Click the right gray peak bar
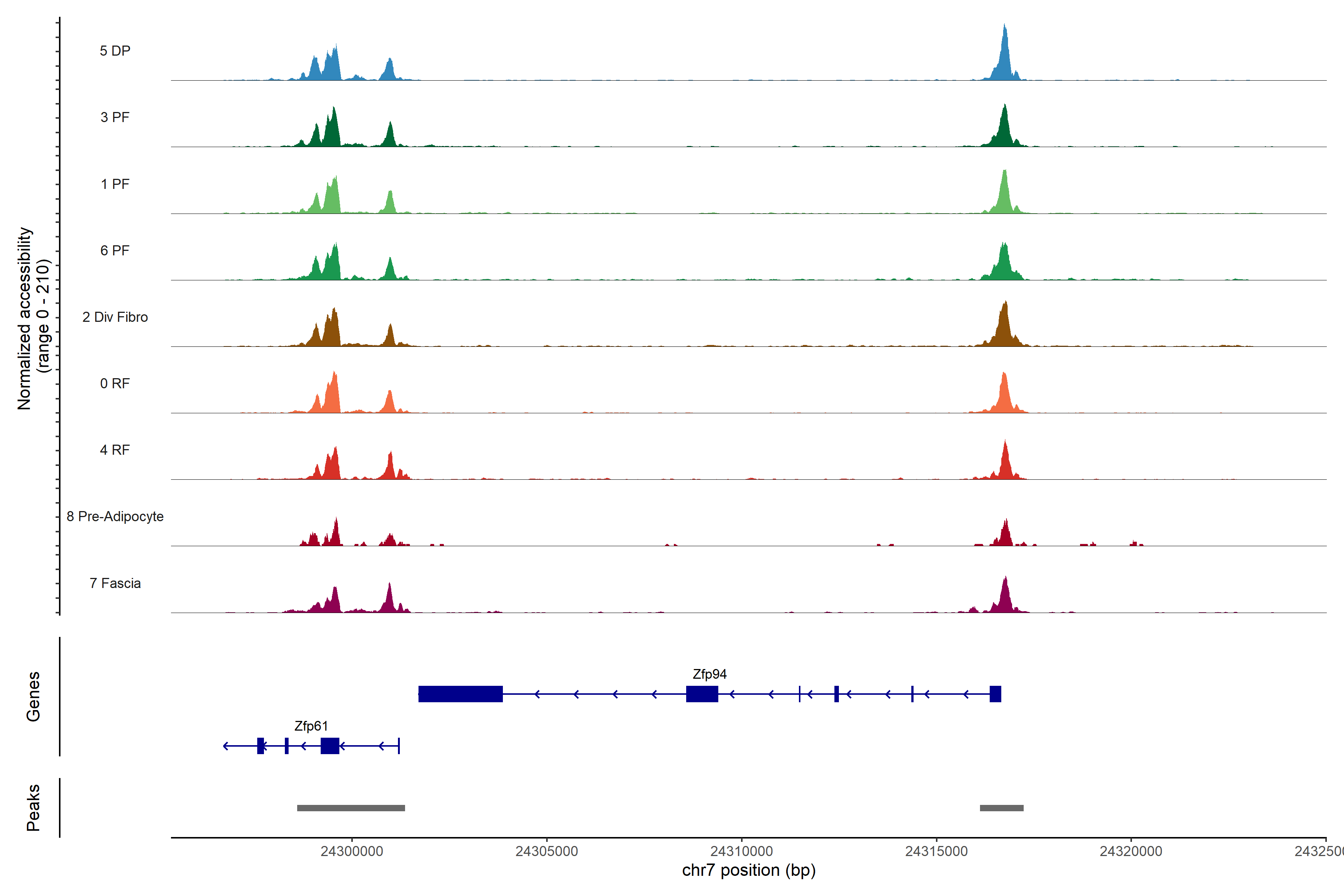1344x896 pixels. coord(1001,808)
